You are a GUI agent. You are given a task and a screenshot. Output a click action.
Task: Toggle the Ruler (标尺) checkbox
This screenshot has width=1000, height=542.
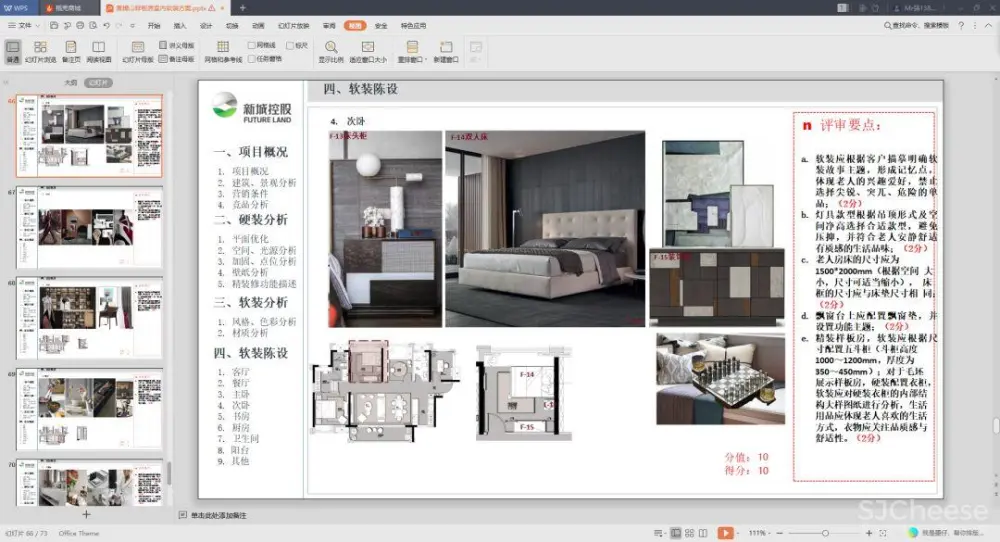tap(289, 45)
